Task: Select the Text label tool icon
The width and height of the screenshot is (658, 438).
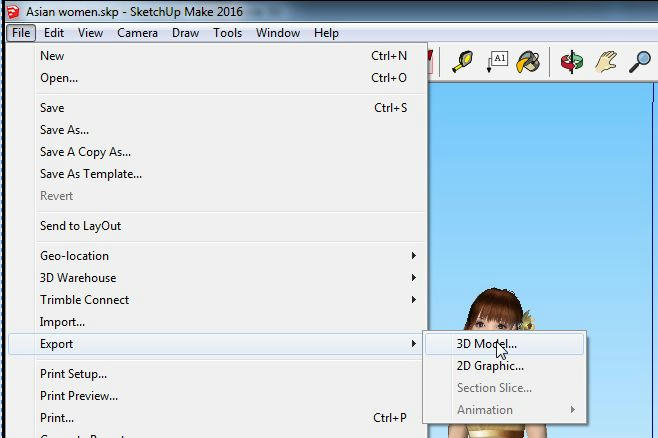Action: [497, 62]
